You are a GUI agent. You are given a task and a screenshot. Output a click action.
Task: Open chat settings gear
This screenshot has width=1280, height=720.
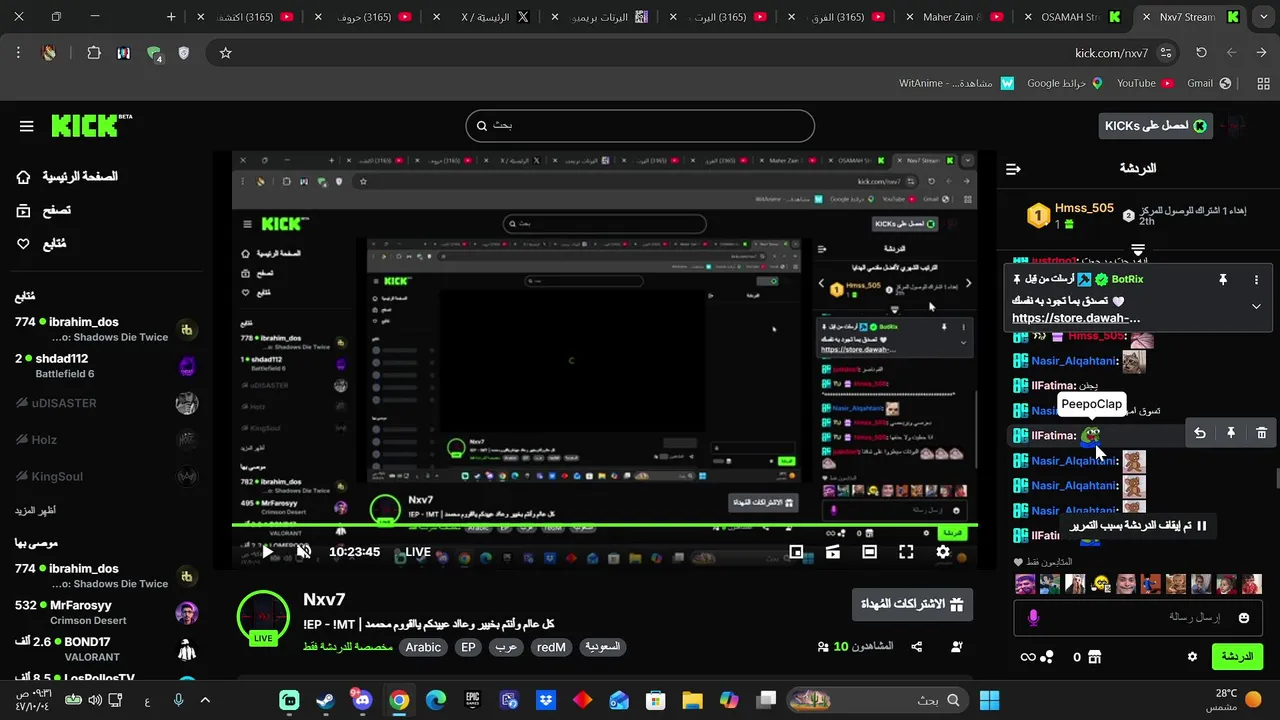1192,657
